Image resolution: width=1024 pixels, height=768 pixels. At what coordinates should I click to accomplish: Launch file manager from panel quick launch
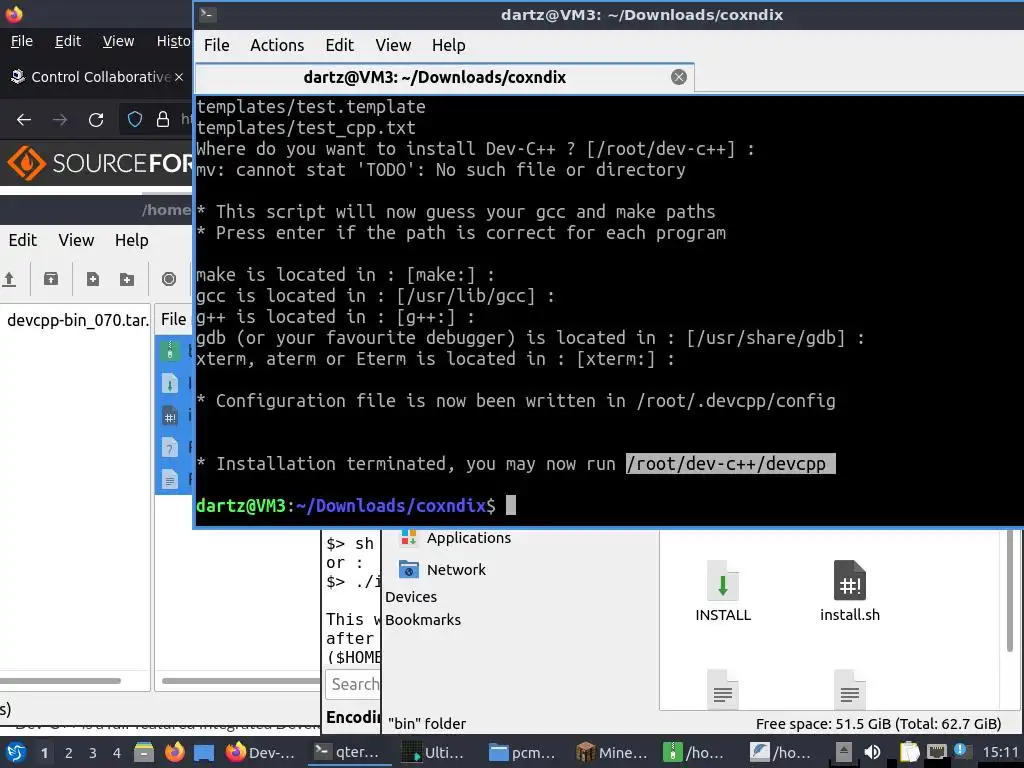tap(144, 752)
